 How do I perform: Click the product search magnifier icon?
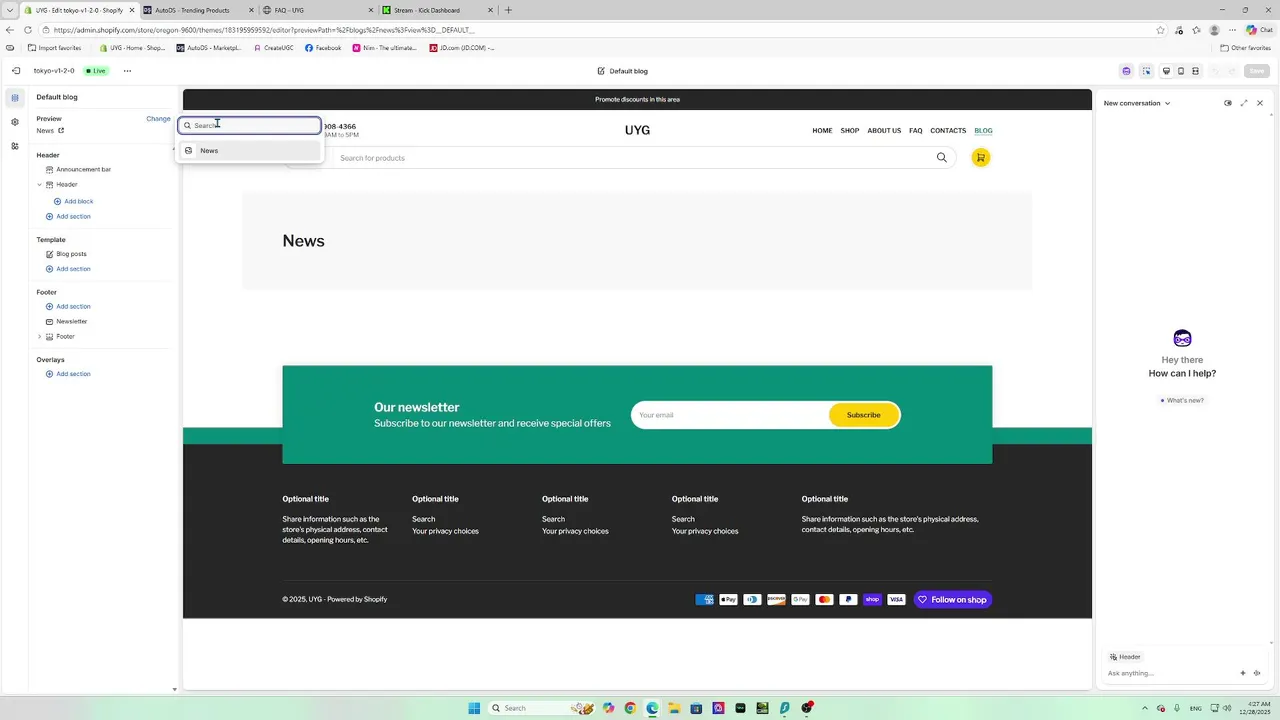941,158
